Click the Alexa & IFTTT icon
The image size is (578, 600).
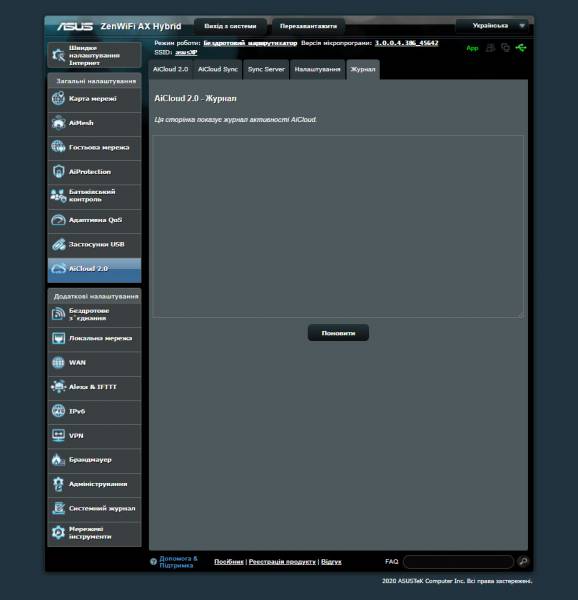tap(58, 387)
